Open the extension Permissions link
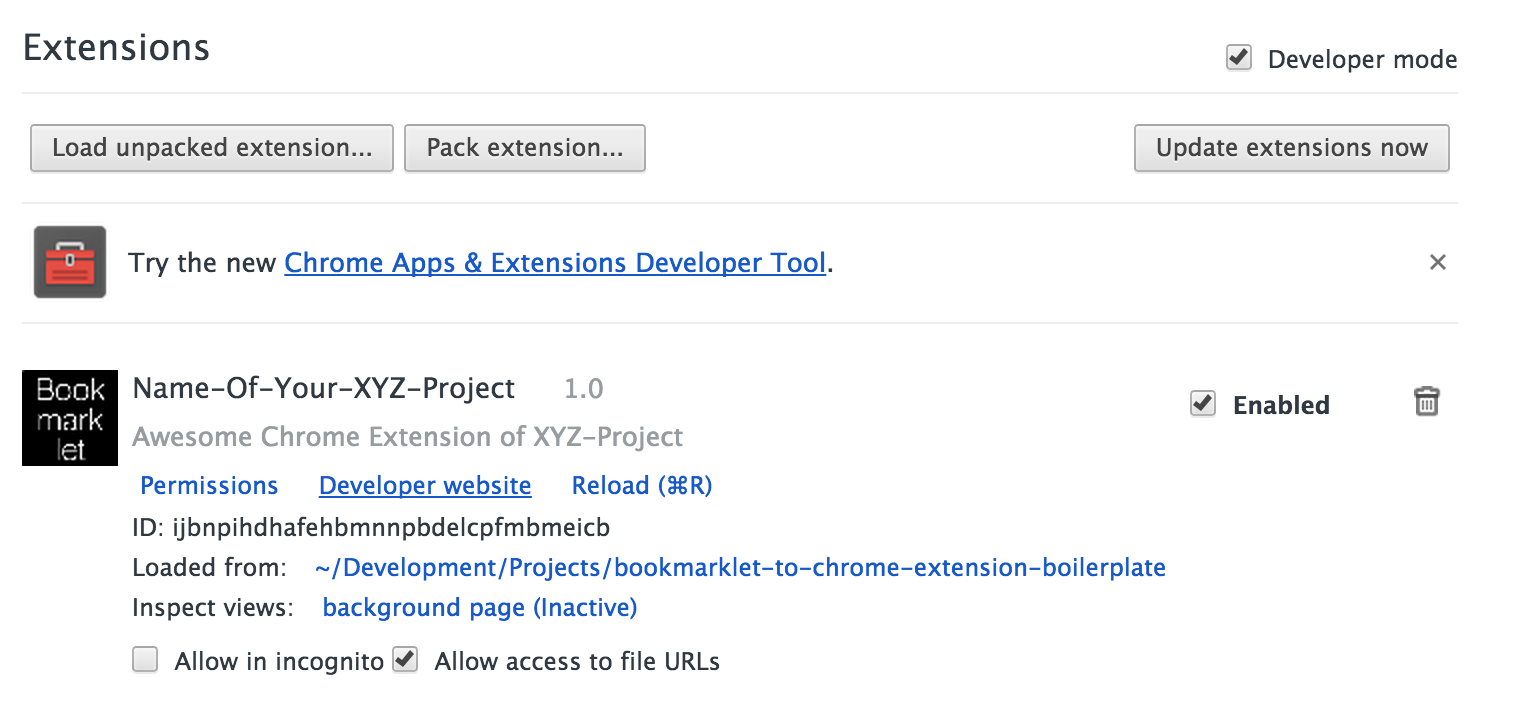 point(209,486)
